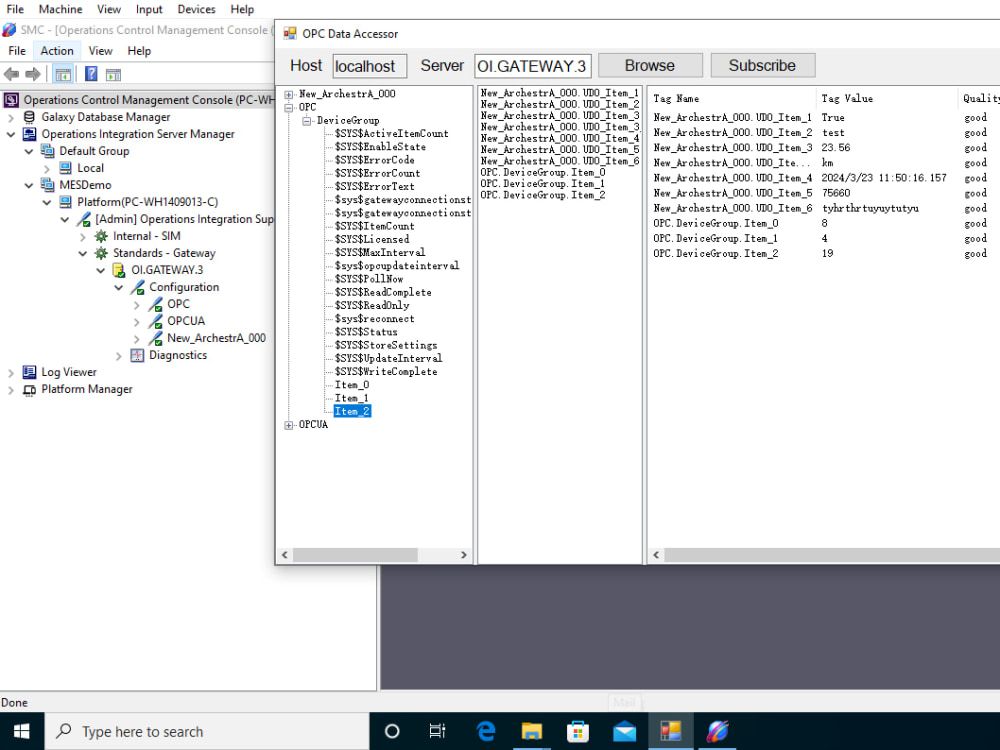
Task: Click the Help question mark toolbar icon
Action: 91,72
